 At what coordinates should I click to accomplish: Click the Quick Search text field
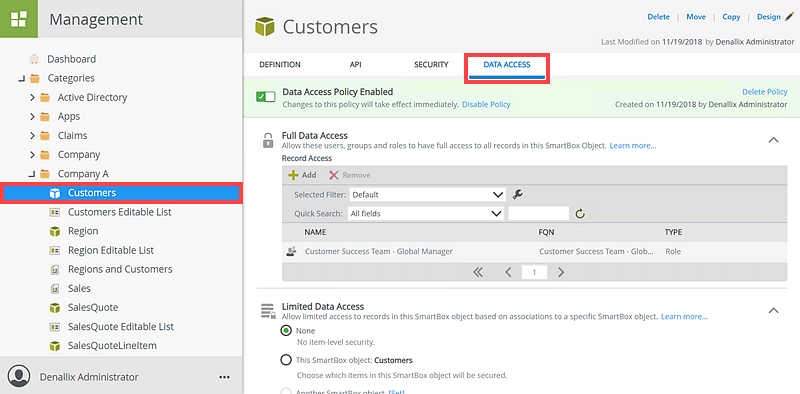click(538, 213)
